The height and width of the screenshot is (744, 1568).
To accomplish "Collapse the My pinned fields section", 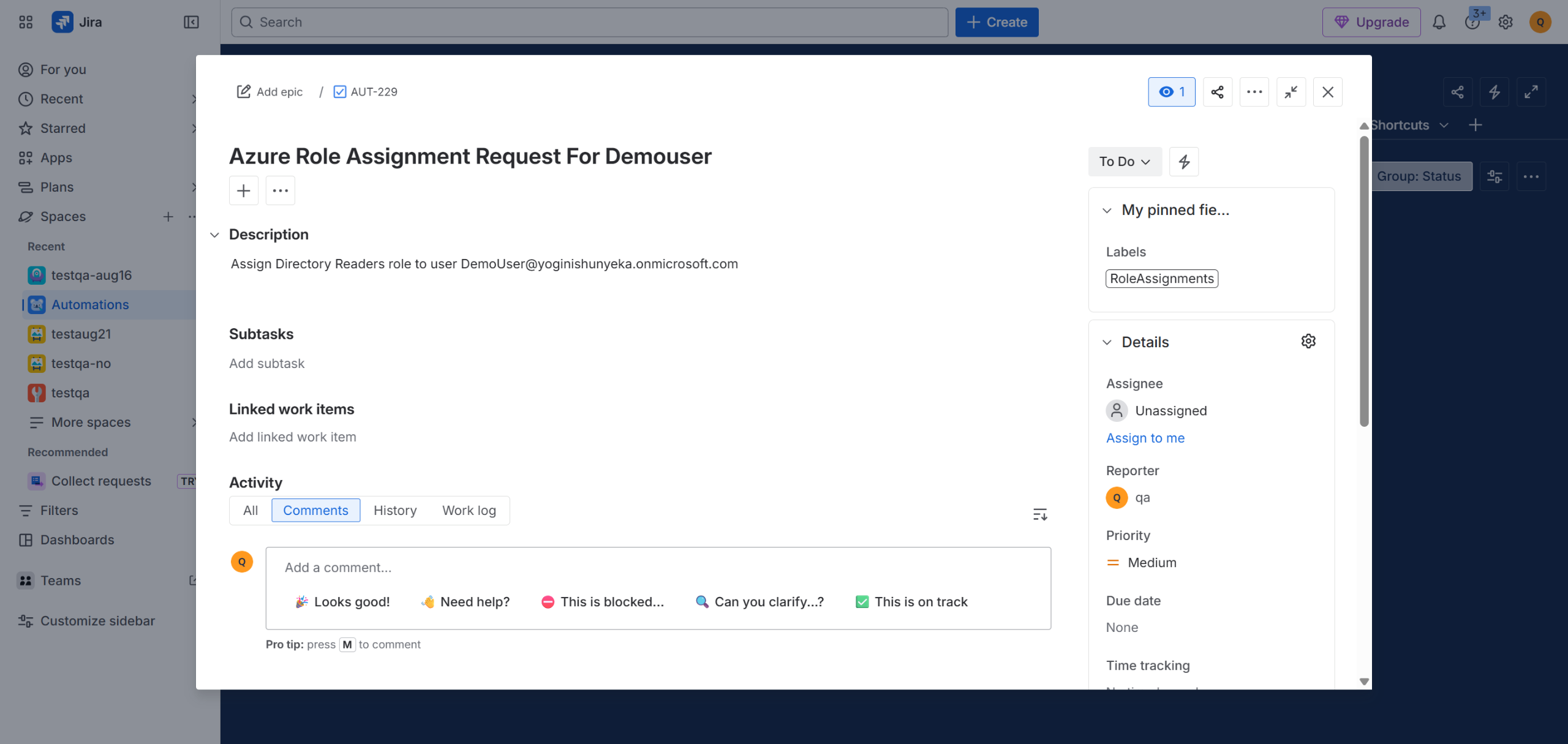I will coord(1107,211).
